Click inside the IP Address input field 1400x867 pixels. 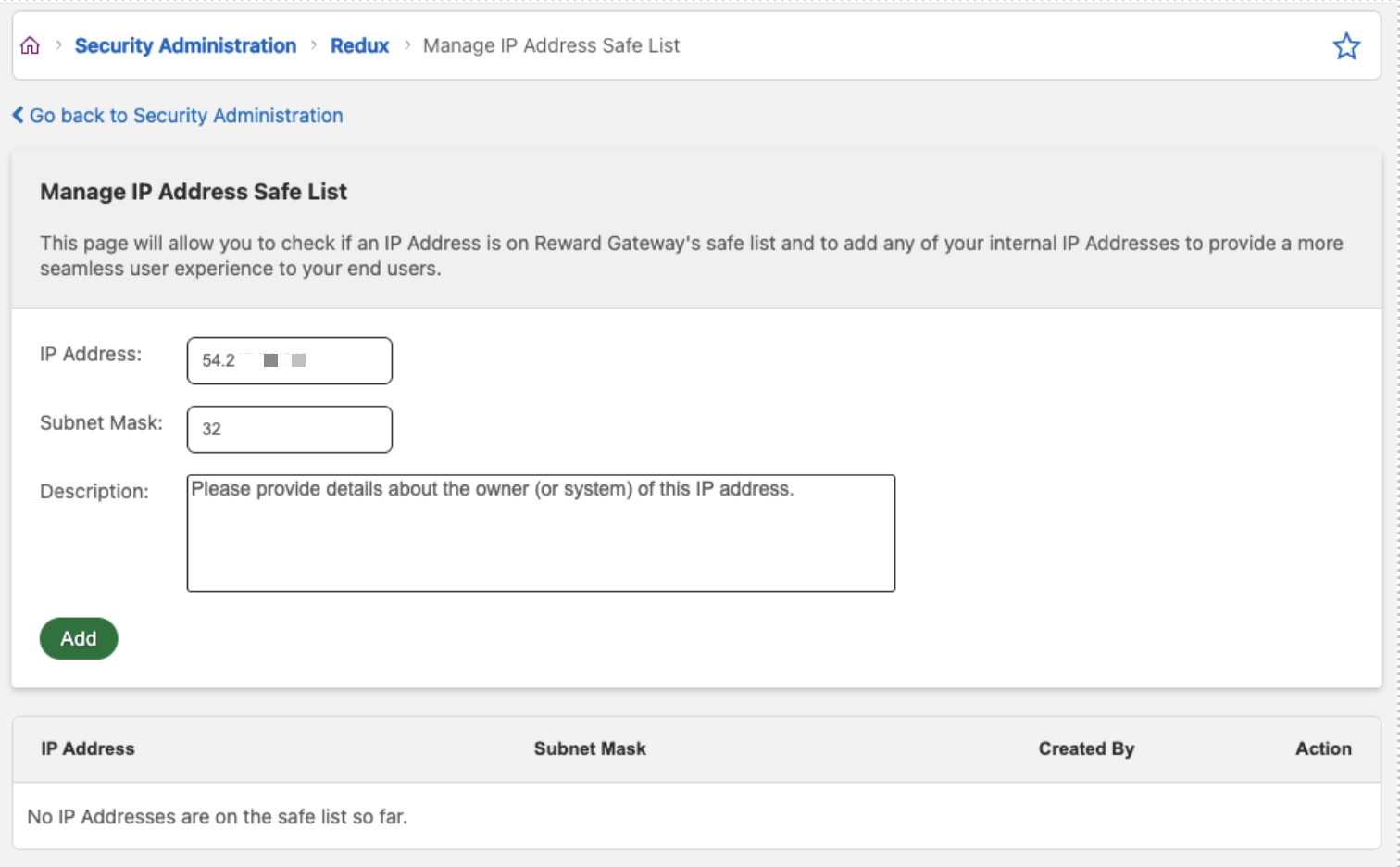tap(289, 360)
